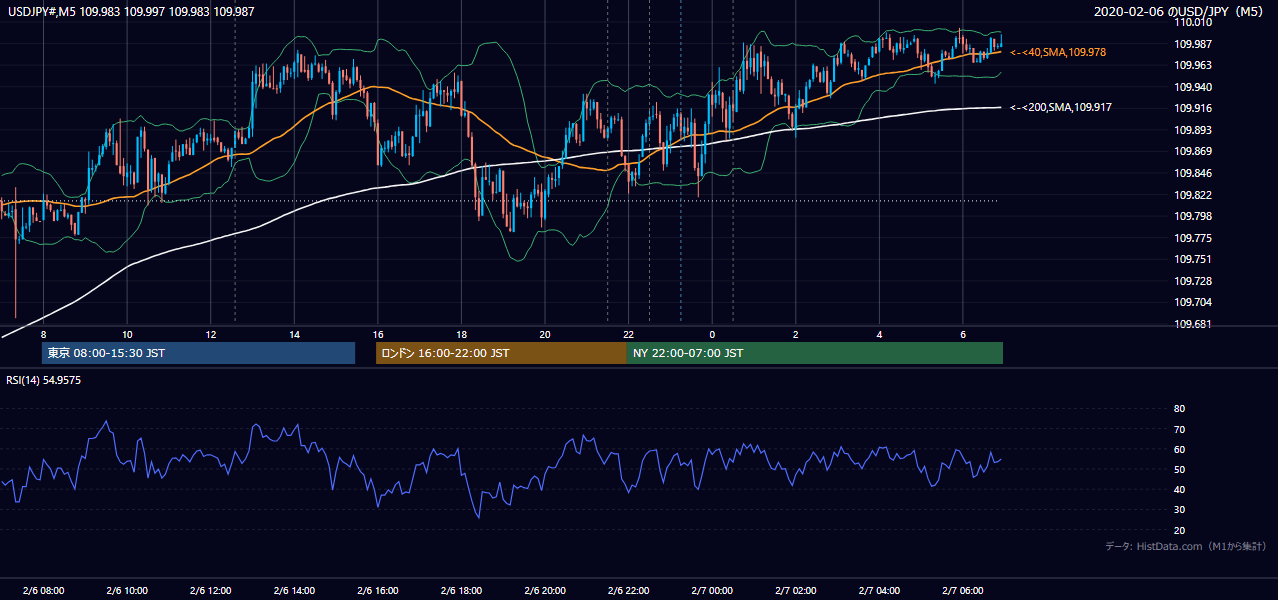The height and width of the screenshot is (600, 1278).
Task: Click the RSI(14) 54.9575 indicator label
Action: (x=44, y=380)
